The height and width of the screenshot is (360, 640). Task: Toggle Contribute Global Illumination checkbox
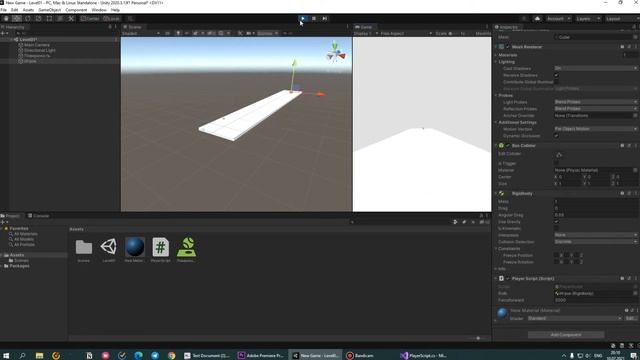tap(556, 82)
